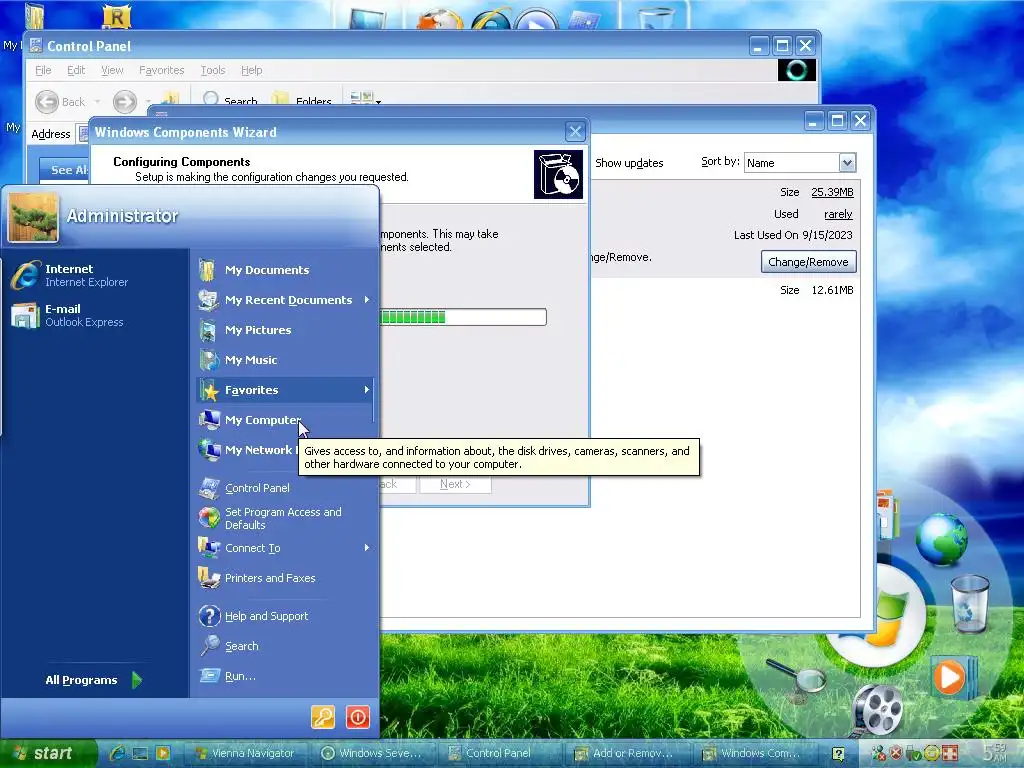Image resolution: width=1024 pixels, height=768 pixels.
Task: Open the Recycle Bin desktop icon
Action: (969, 603)
